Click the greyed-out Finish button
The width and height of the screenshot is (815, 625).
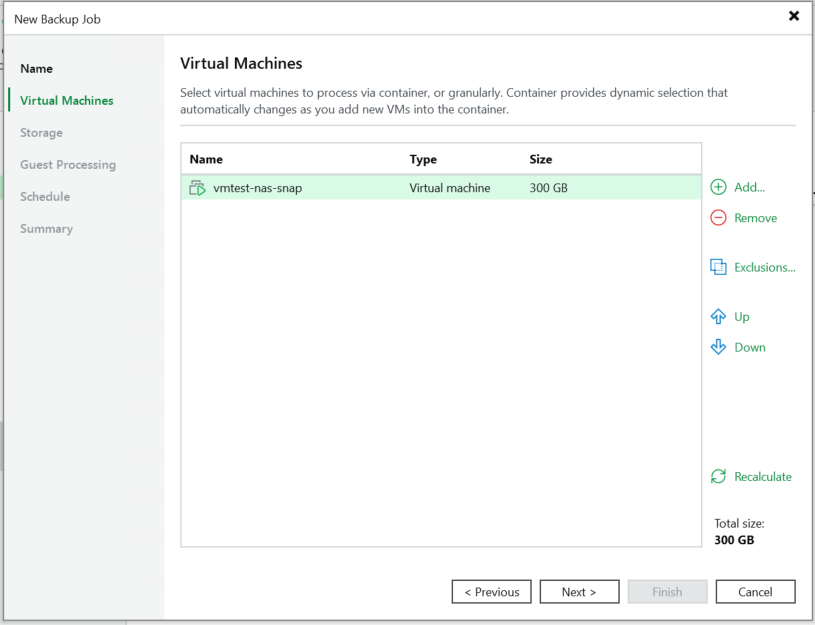click(667, 592)
